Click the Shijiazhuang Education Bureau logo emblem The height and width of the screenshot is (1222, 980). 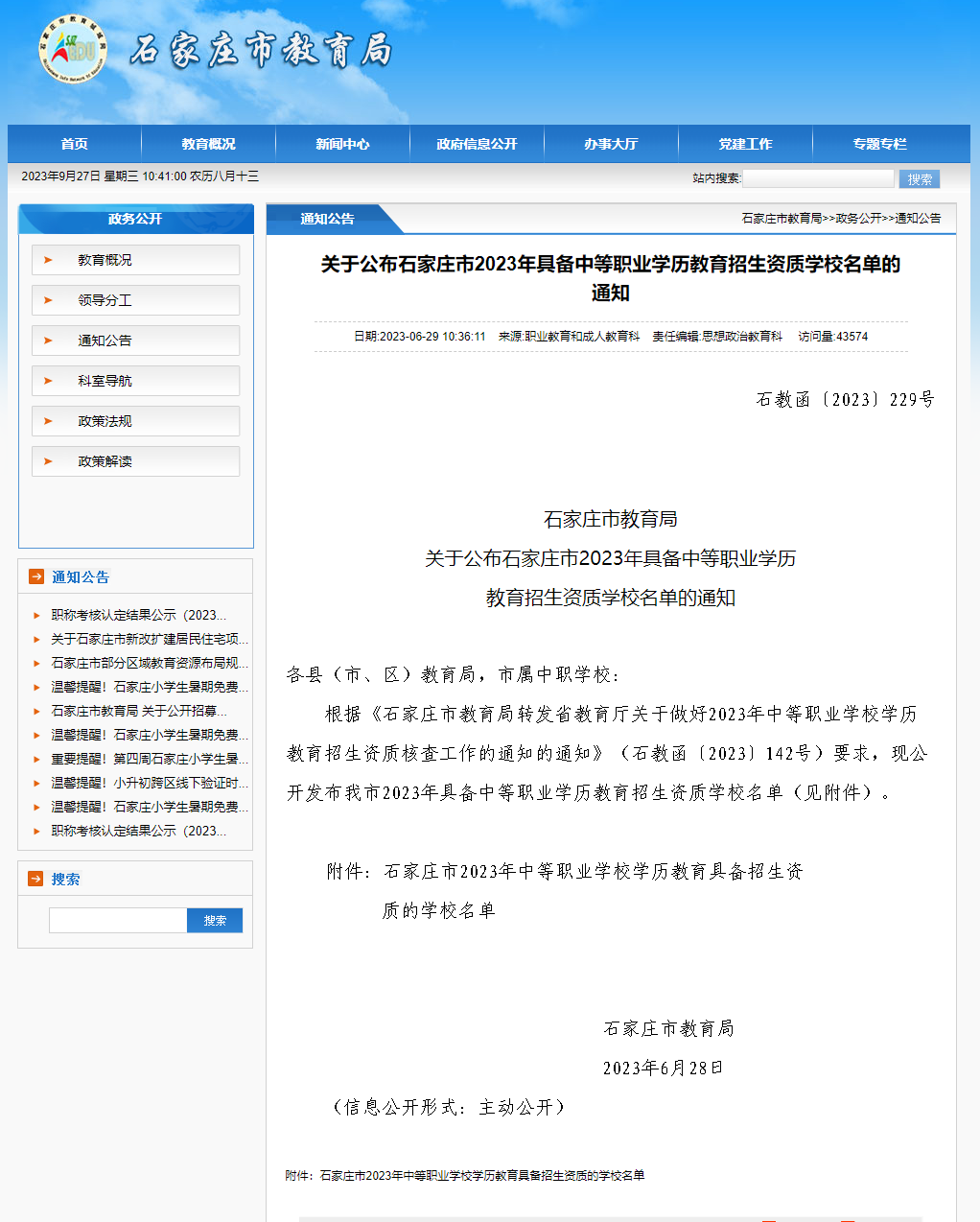pyautogui.click(x=72, y=49)
